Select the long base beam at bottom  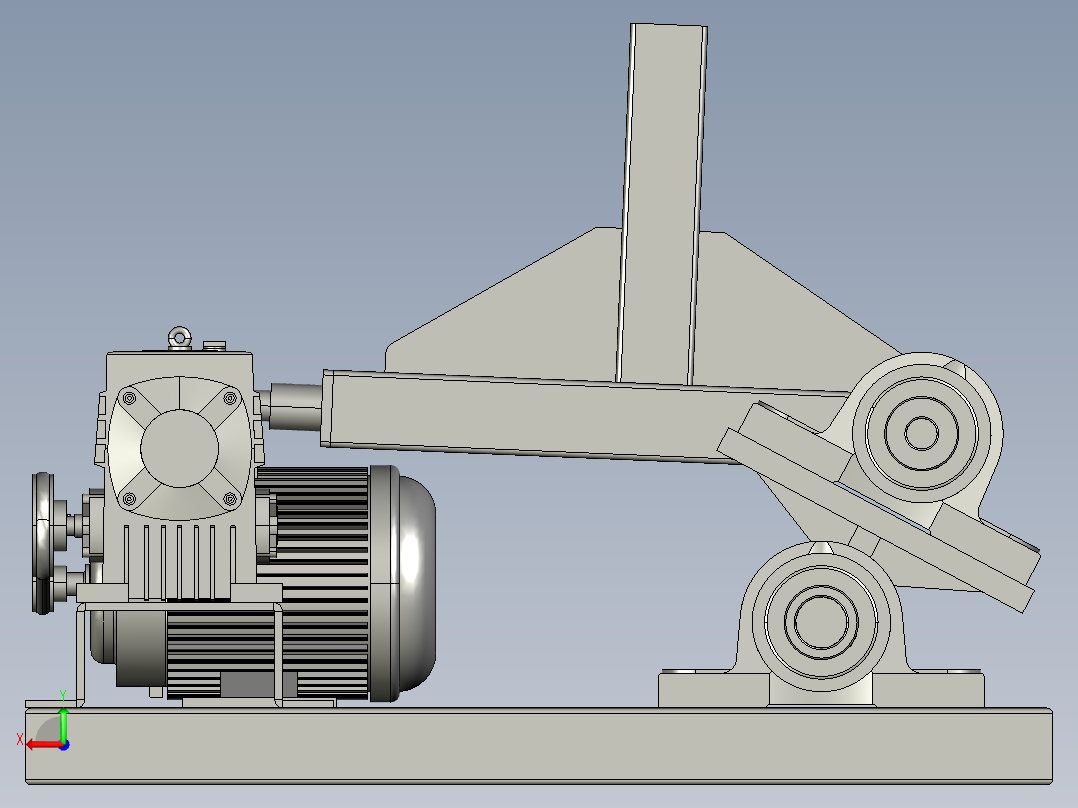pos(539,746)
